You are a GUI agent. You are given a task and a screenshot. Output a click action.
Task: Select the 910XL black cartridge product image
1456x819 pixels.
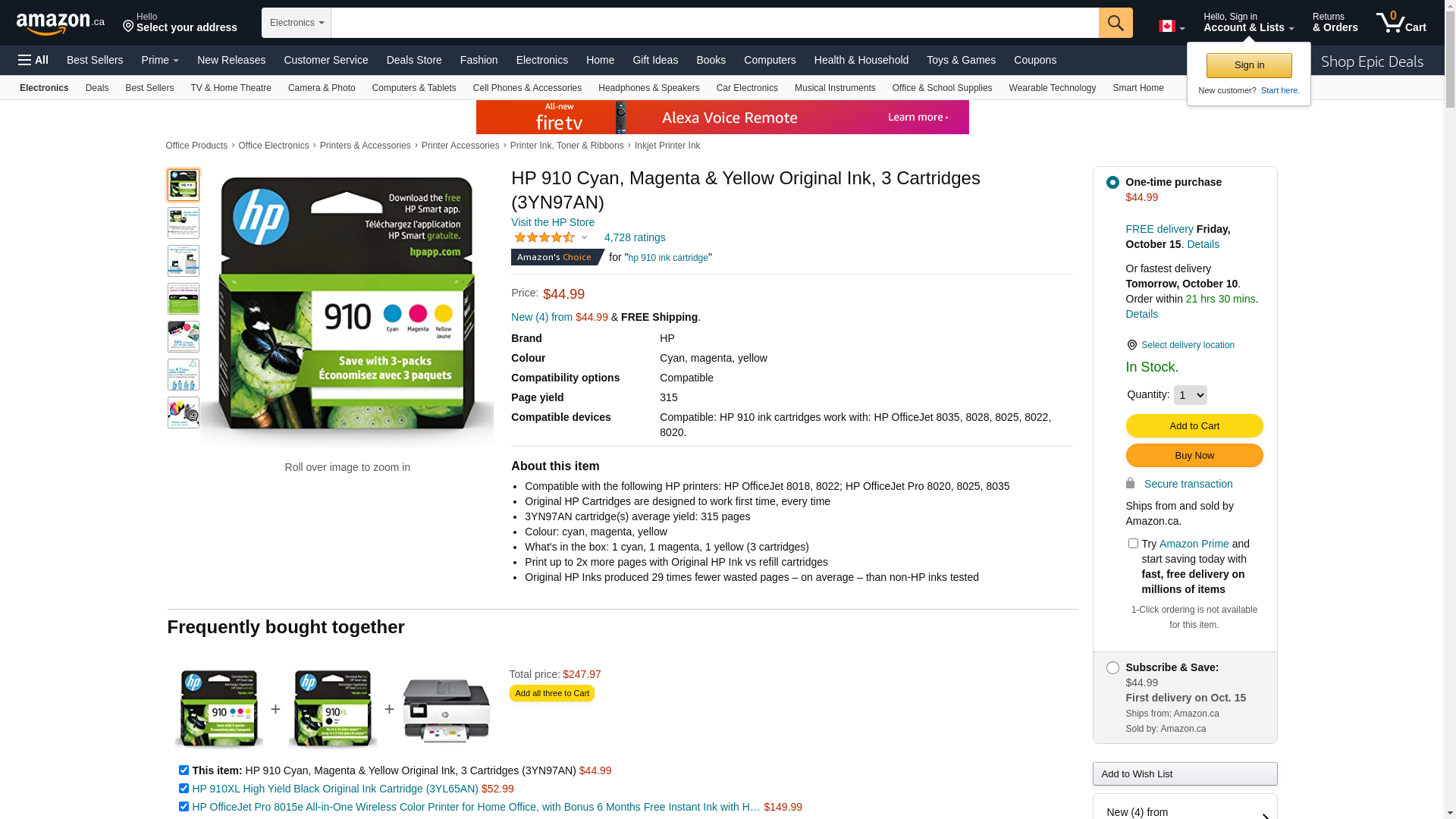pos(333,709)
